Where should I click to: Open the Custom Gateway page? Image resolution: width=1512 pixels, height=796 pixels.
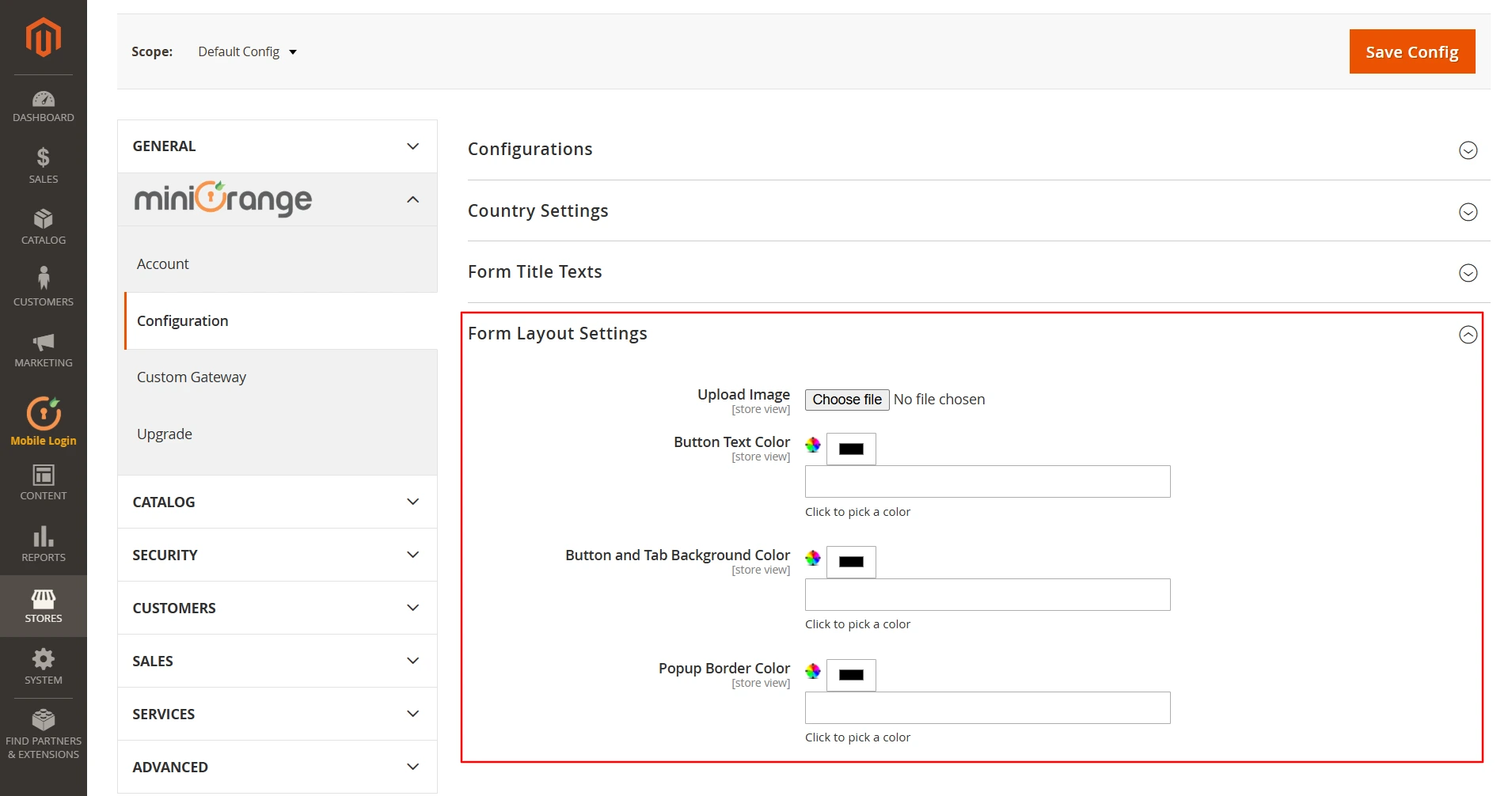(x=192, y=377)
